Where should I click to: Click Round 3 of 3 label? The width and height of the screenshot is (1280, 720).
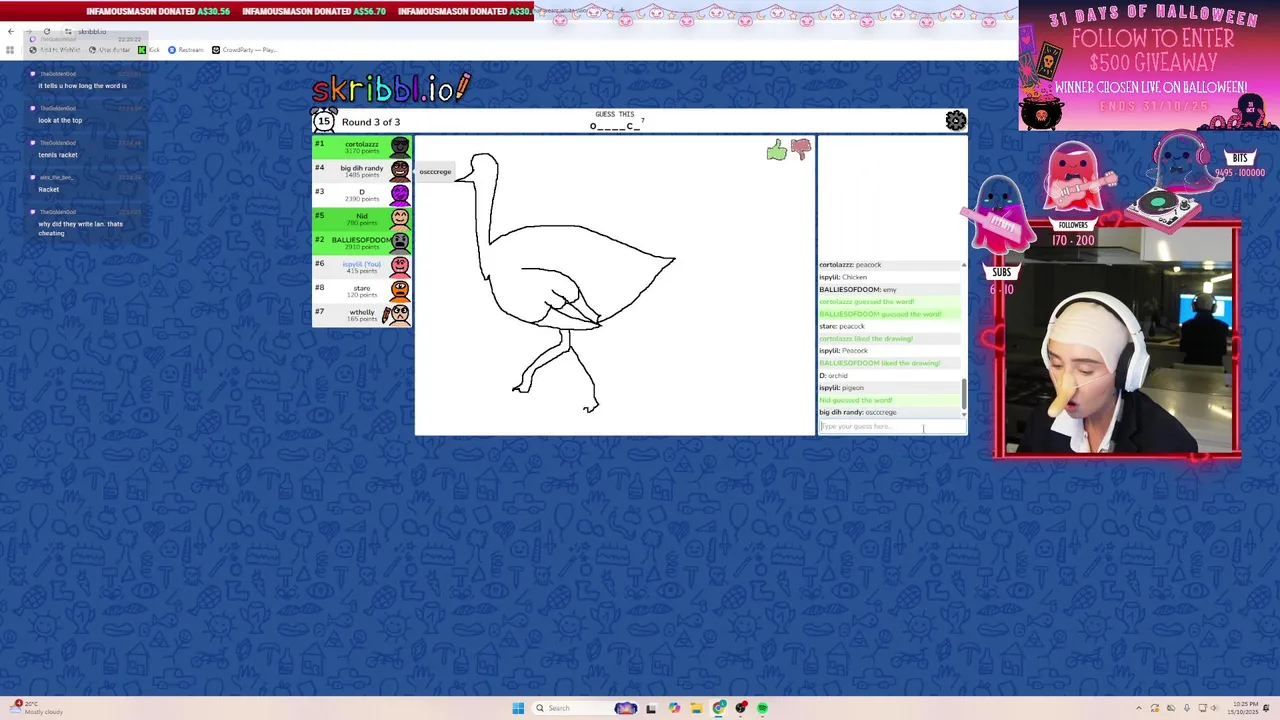tap(371, 122)
